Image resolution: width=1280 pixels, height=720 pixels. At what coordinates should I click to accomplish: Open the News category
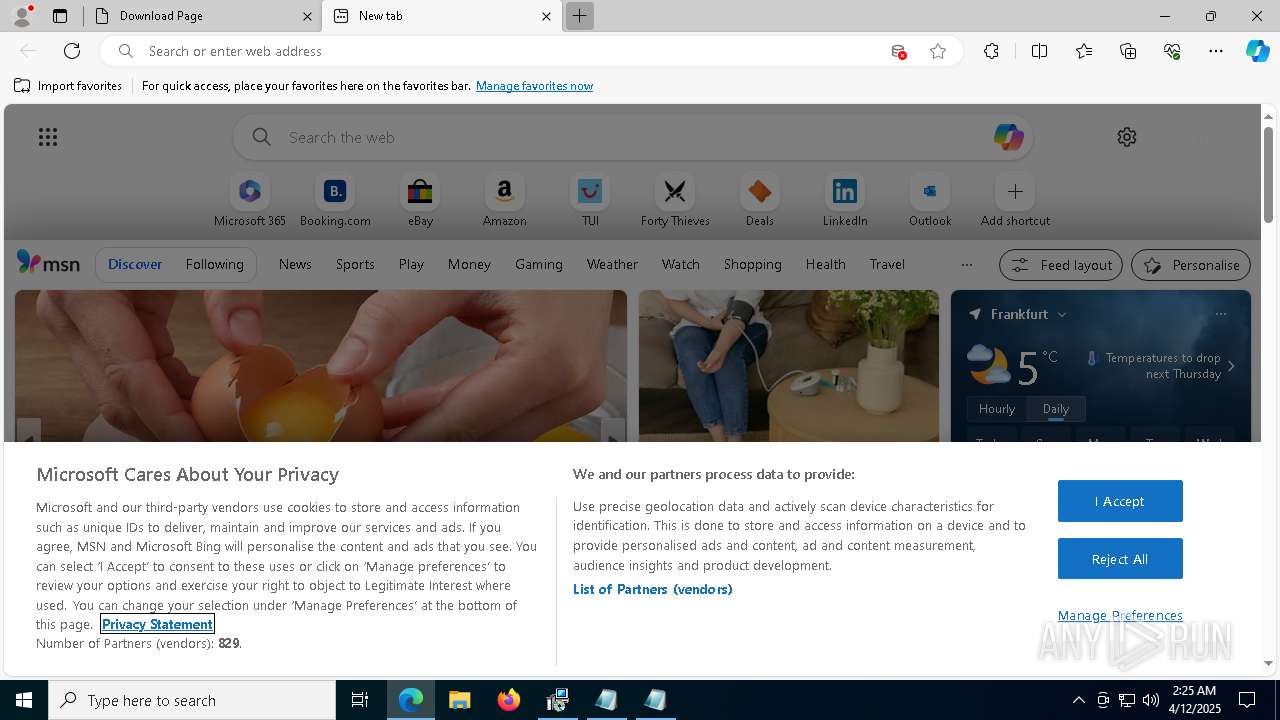coord(295,264)
